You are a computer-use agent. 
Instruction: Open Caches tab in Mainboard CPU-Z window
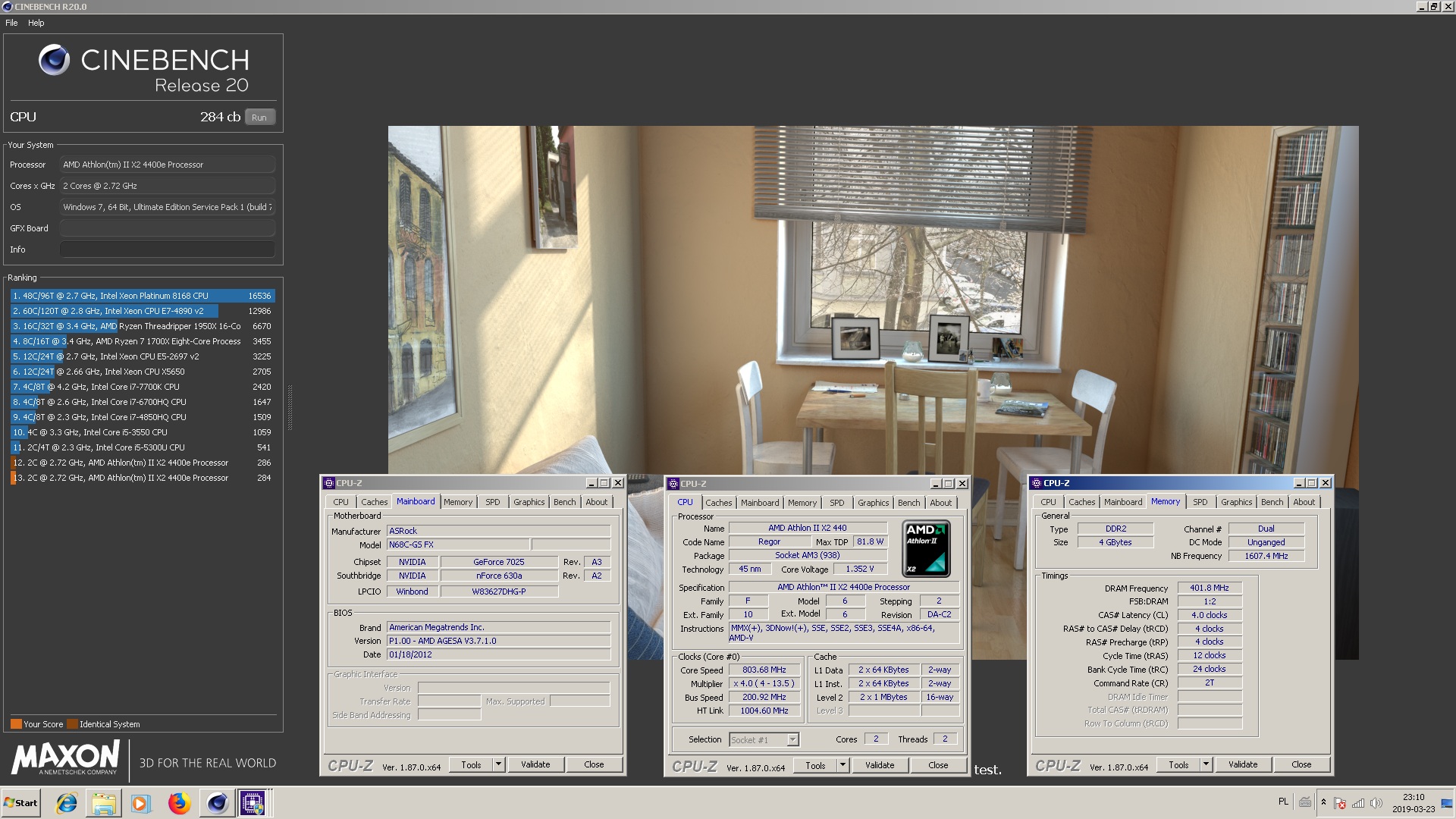click(x=374, y=502)
